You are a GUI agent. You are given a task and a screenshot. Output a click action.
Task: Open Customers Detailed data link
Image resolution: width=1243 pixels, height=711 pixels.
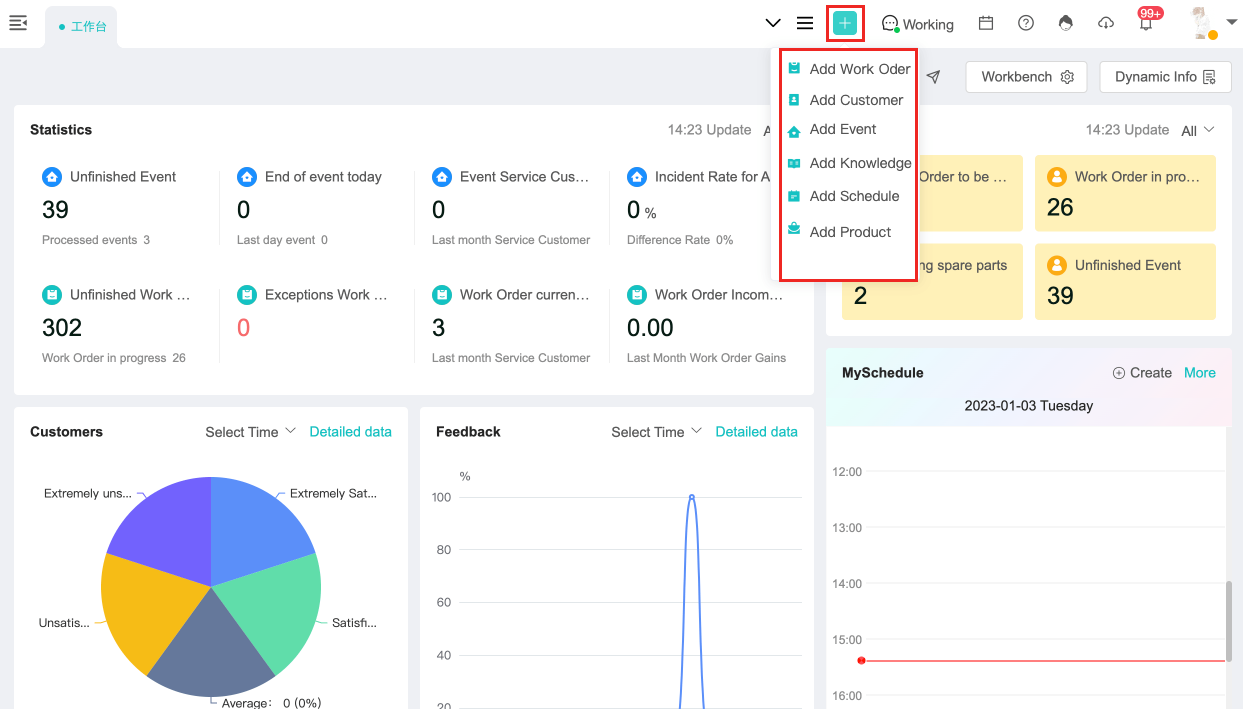click(x=351, y=432)
